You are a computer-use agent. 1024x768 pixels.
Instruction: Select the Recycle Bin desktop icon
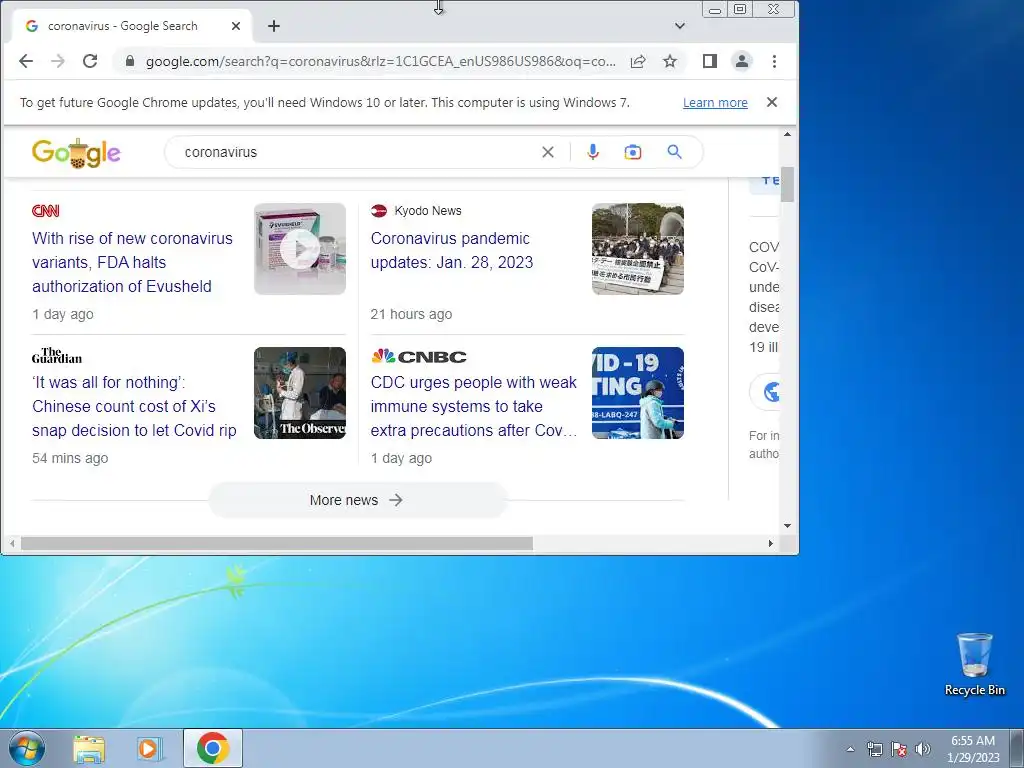[x=974, y=664]
